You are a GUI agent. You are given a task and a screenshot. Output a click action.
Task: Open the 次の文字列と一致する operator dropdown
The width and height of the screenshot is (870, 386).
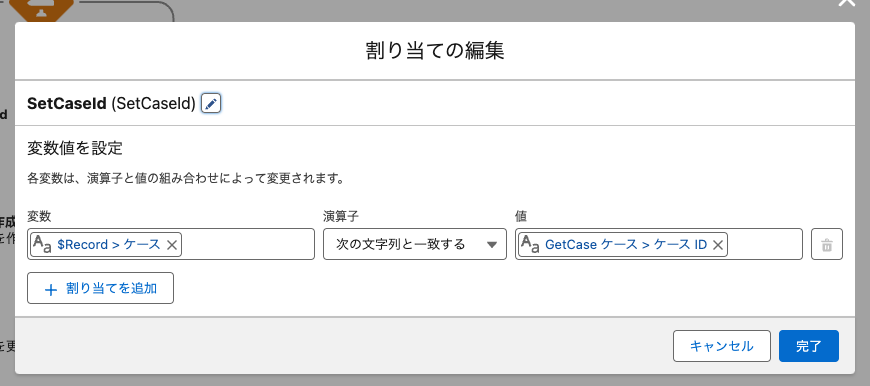(x=415, y=244)
